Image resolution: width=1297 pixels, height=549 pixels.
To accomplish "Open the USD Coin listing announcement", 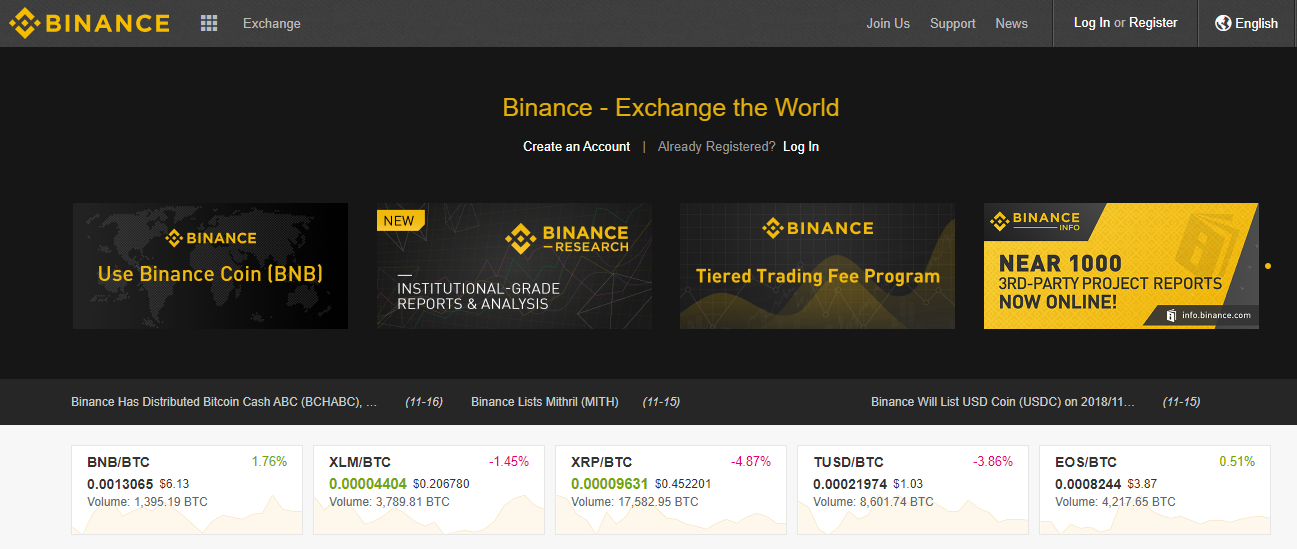I will pos(1003,402).
